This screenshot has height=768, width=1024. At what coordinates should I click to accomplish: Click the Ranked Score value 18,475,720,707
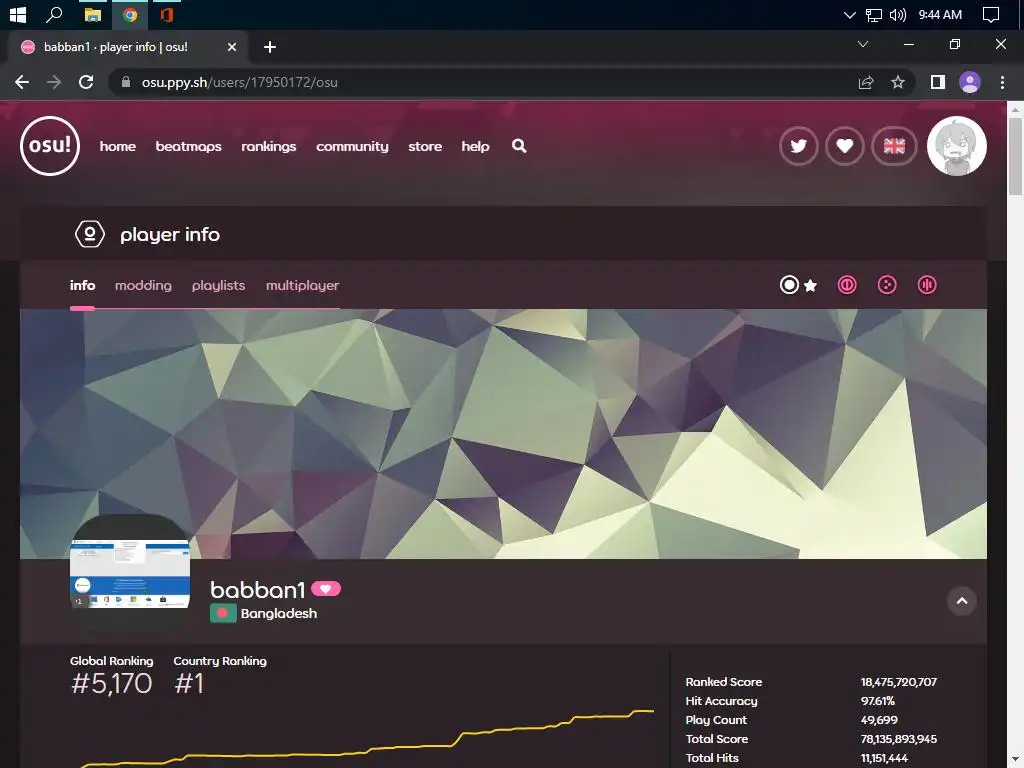[899, 682]
